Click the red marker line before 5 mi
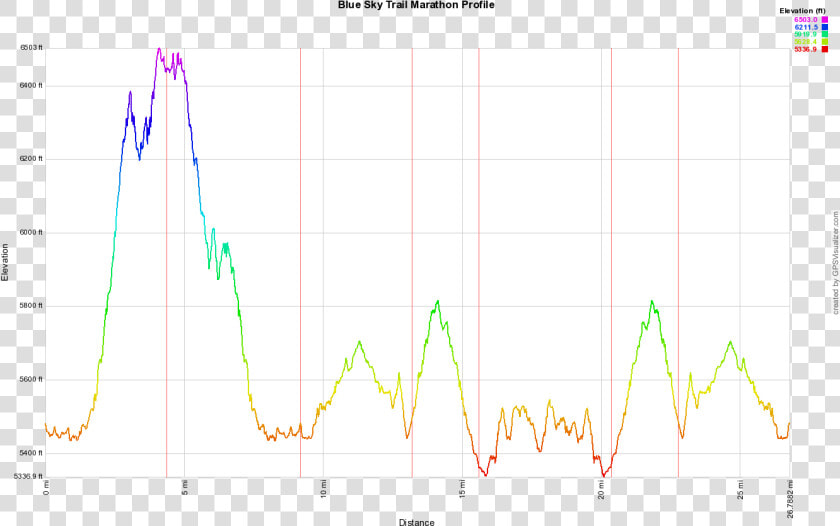The height and width of the screenshot is (526, 840). tap(167, 262)
